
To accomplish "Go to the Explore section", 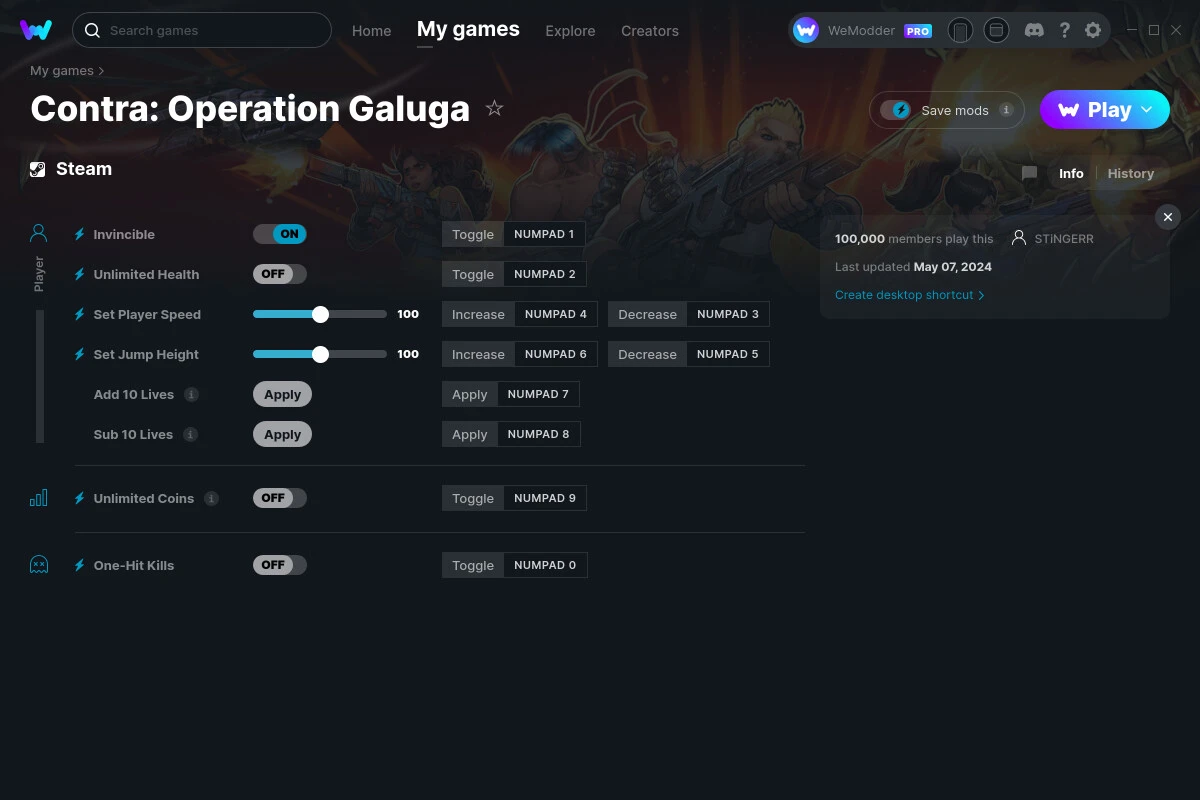I will [570, 31].
